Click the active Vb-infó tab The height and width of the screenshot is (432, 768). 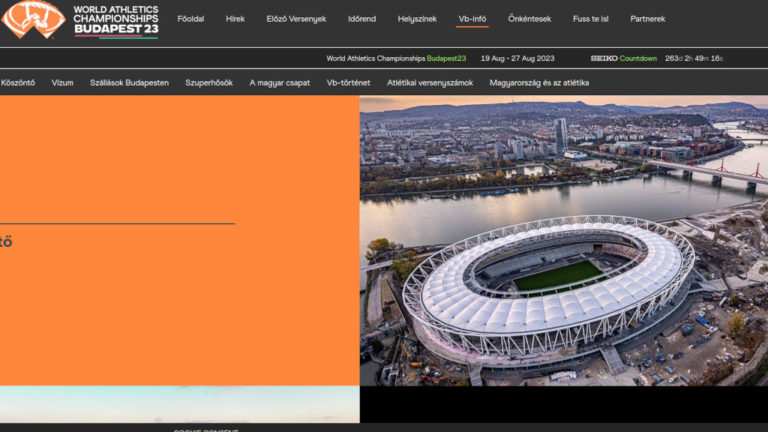[472, 19]
